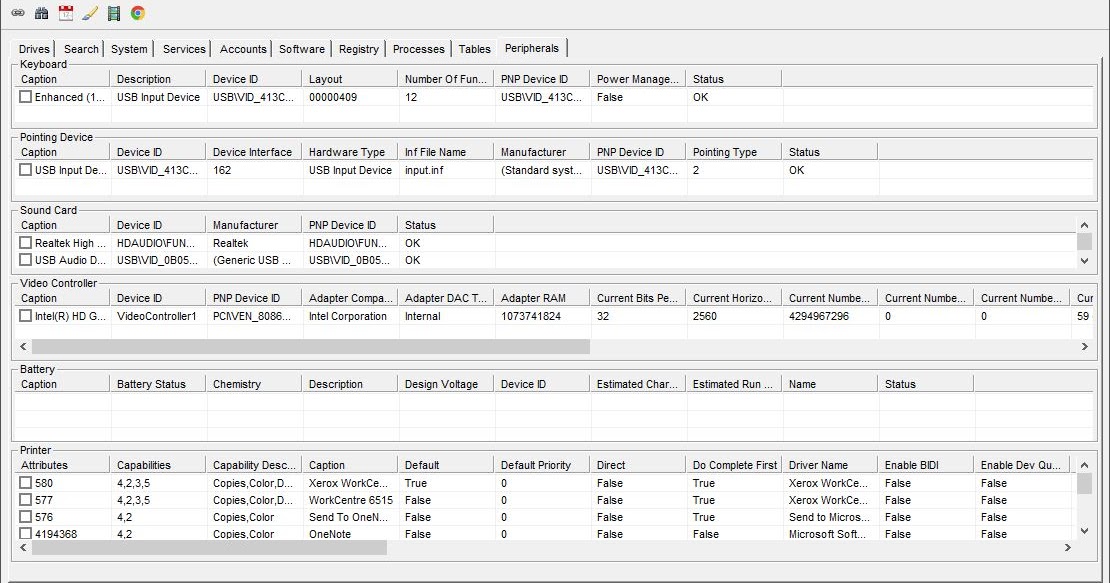Check the Enhanced keyboard row checkbox
This screenshot has height=583, width=1110.
(25, 97)
